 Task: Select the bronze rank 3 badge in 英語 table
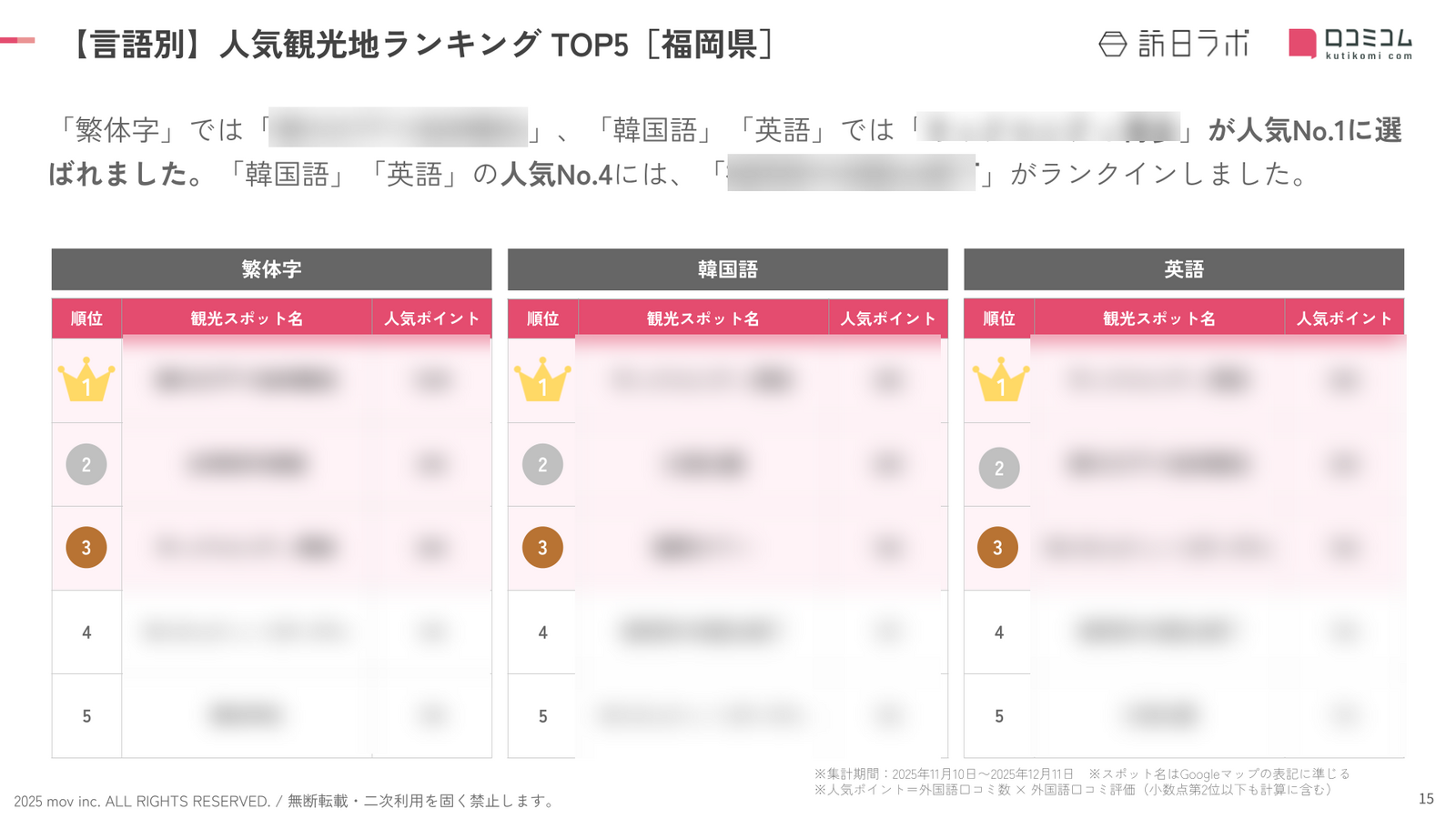point(997,548)
